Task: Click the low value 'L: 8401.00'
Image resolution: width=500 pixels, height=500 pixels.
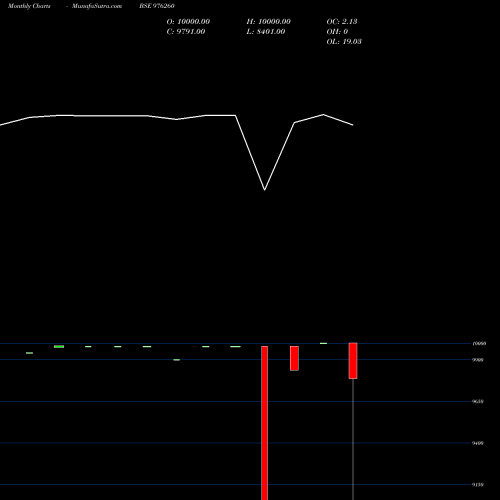Action: coord(266,32)
